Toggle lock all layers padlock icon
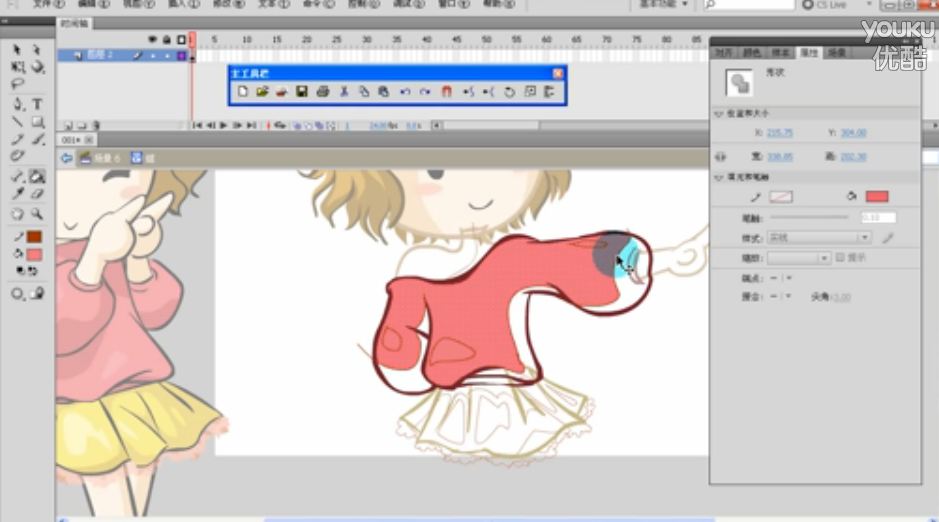This screenshot has height=522, width=939. [x=167, y=40]
